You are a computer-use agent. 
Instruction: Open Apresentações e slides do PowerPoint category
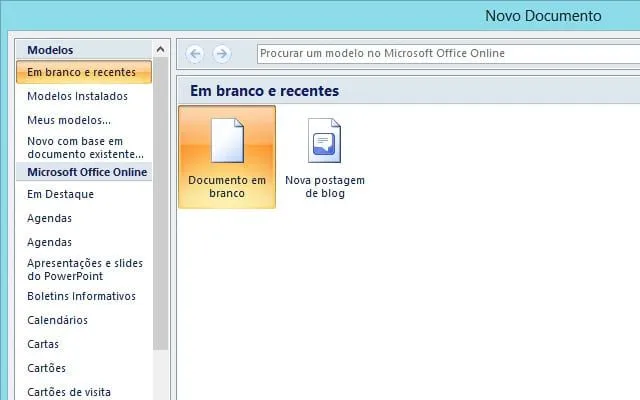(85, 269)
